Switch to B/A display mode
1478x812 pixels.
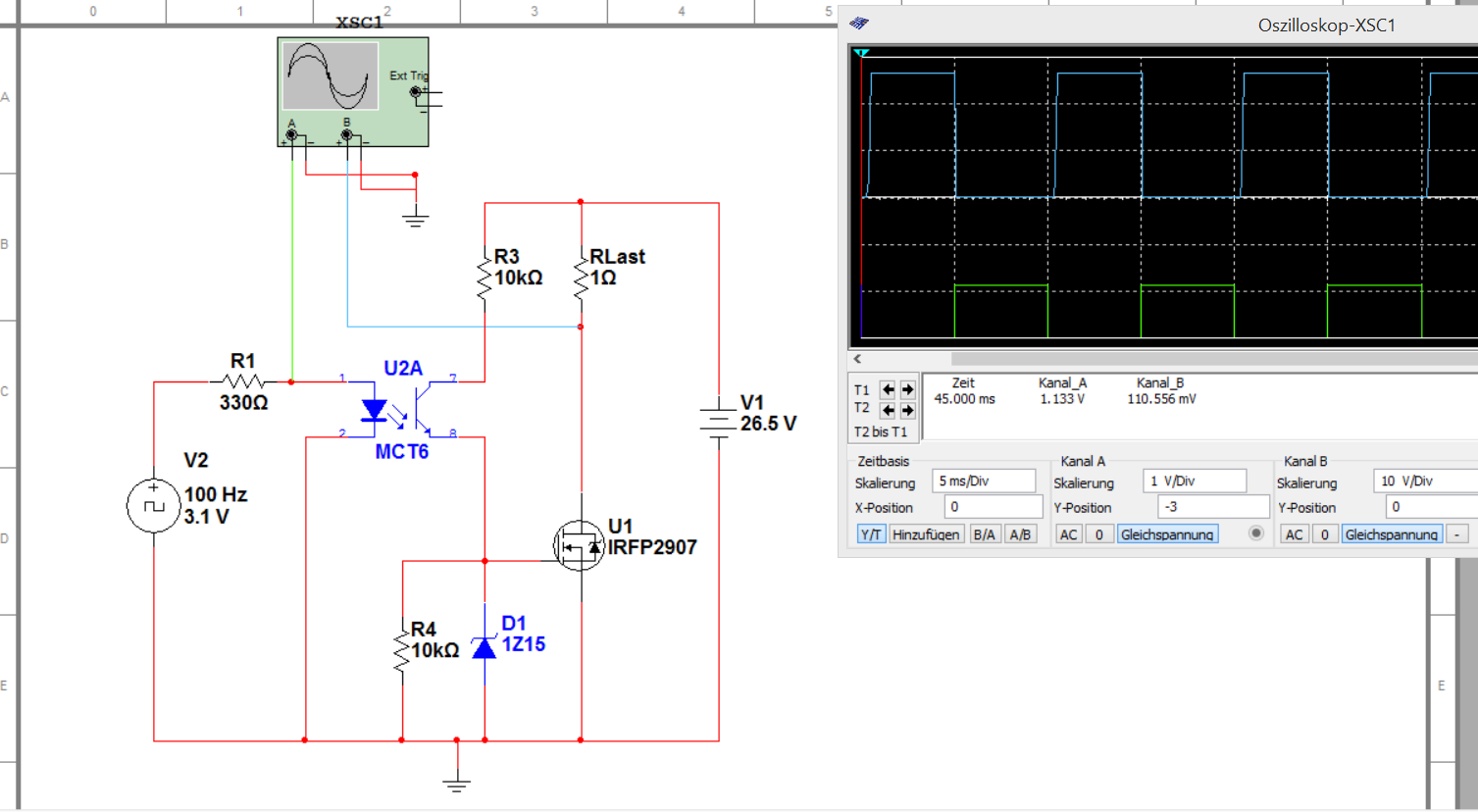pos(984,534)
